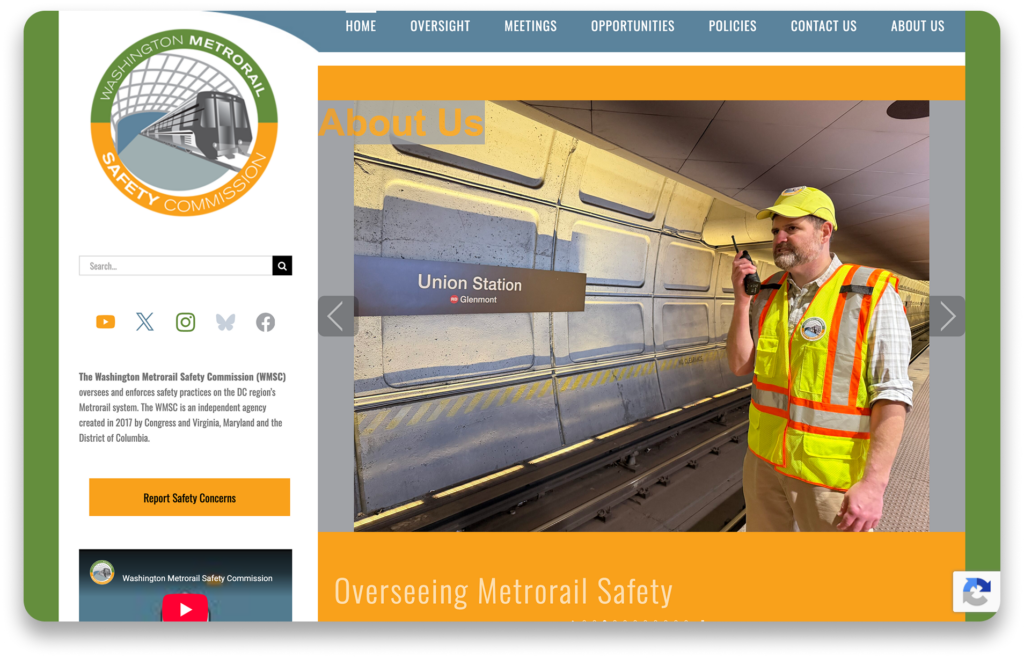Viewport: 1024px width, 658px height.
Task: Open the Contact Us menu item
Action: coord(824,26)
